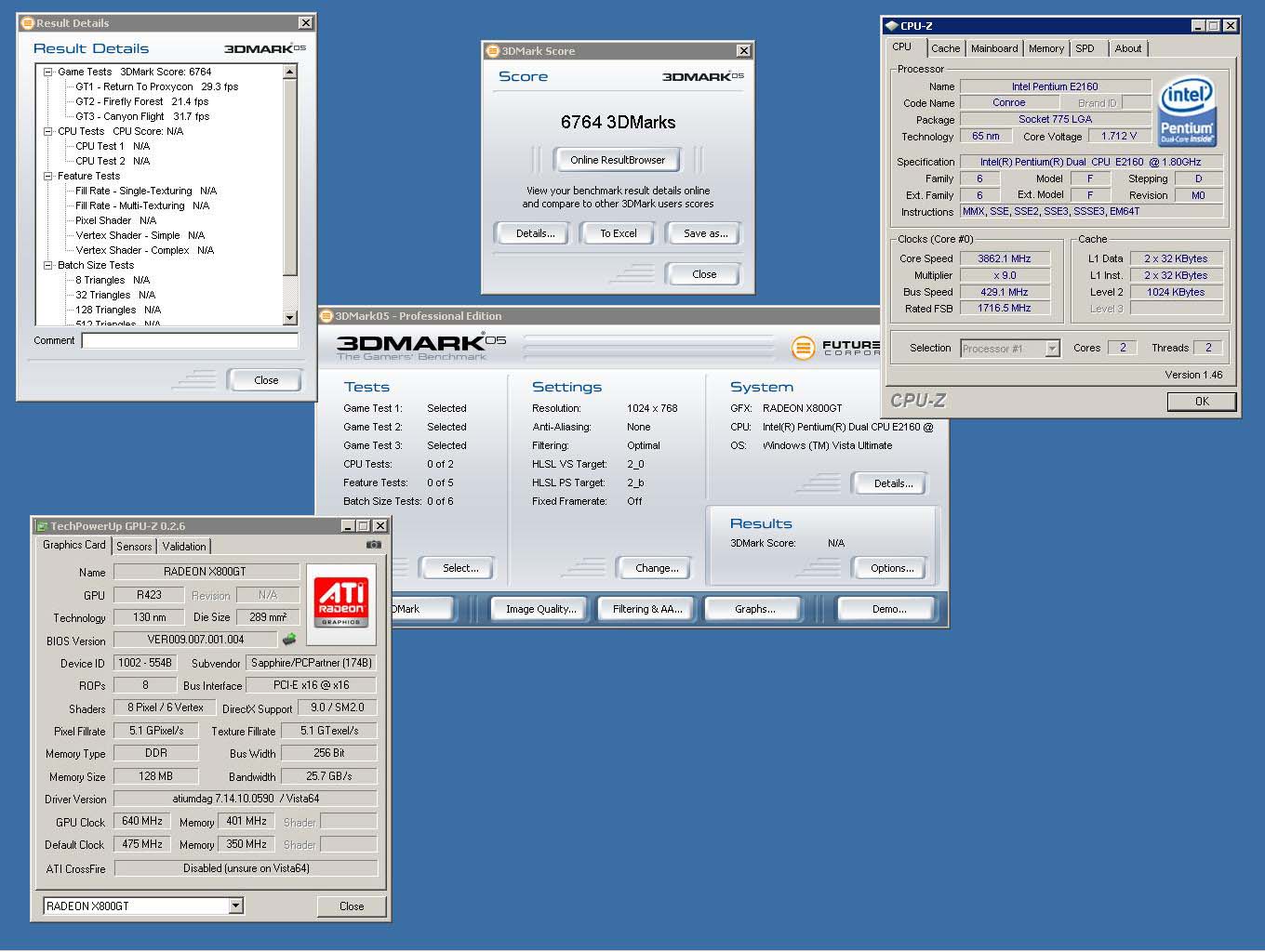Select GT1 - Return To Proxycon row
1265x952 pixels.
tap(156, 86)
